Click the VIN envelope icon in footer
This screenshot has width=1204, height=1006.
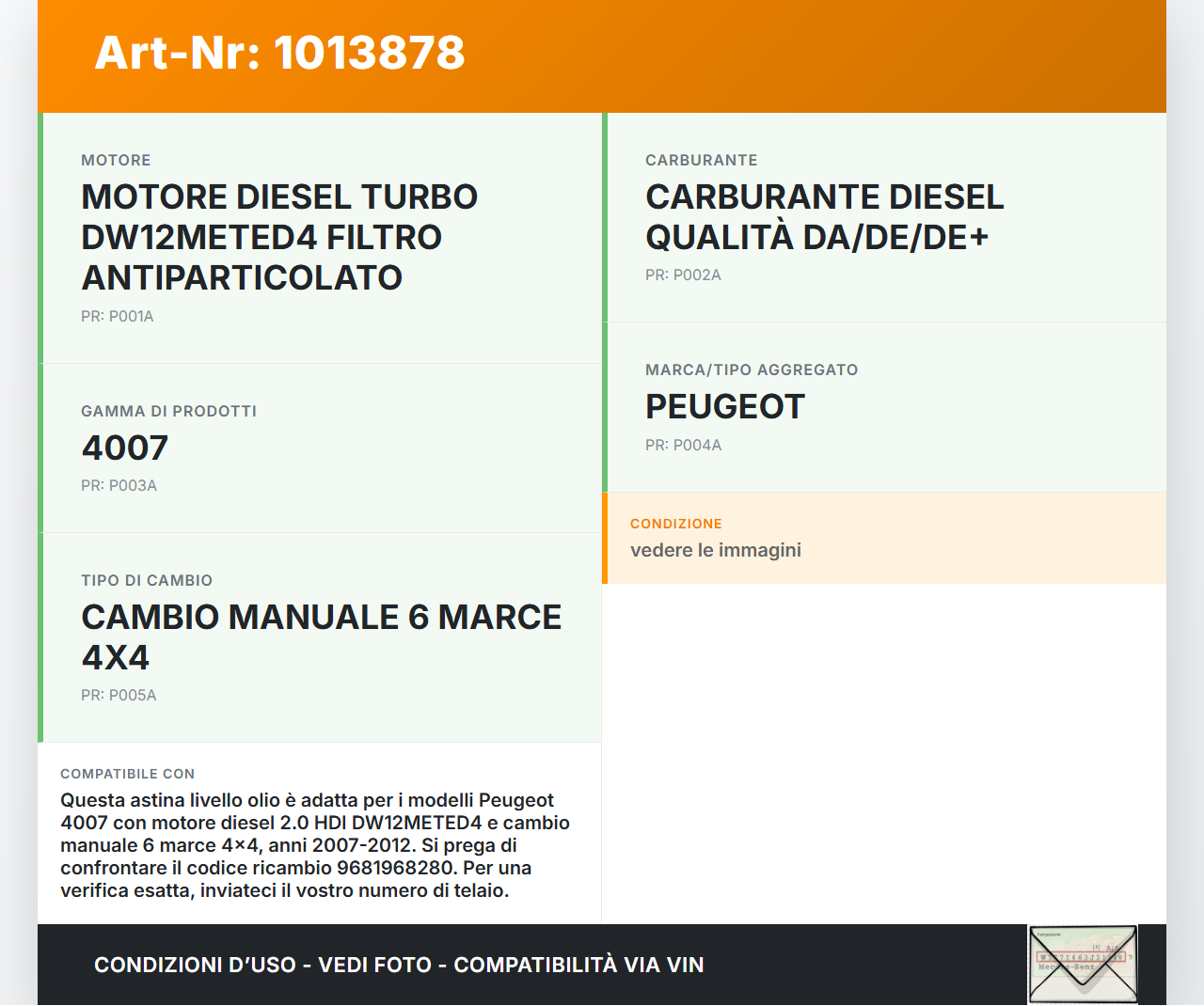[1083, 965]
